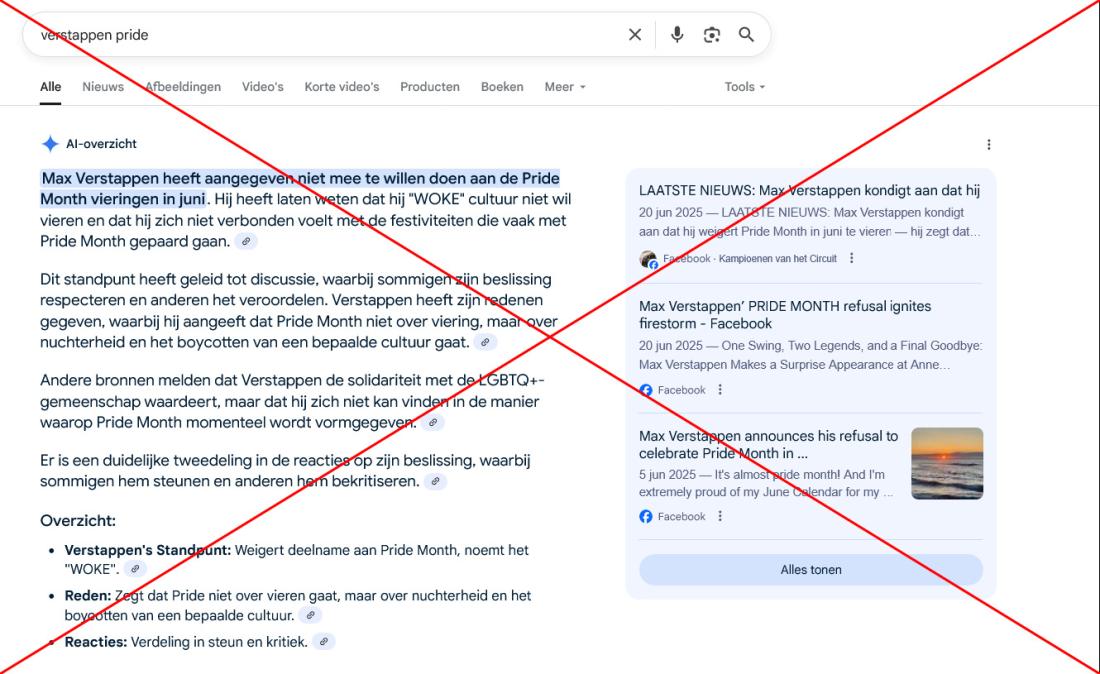Screen dimensions: 1100x674
Task: Click the Kampioenen van het Circuit profile icon
Action: click(x=648, y=259)
